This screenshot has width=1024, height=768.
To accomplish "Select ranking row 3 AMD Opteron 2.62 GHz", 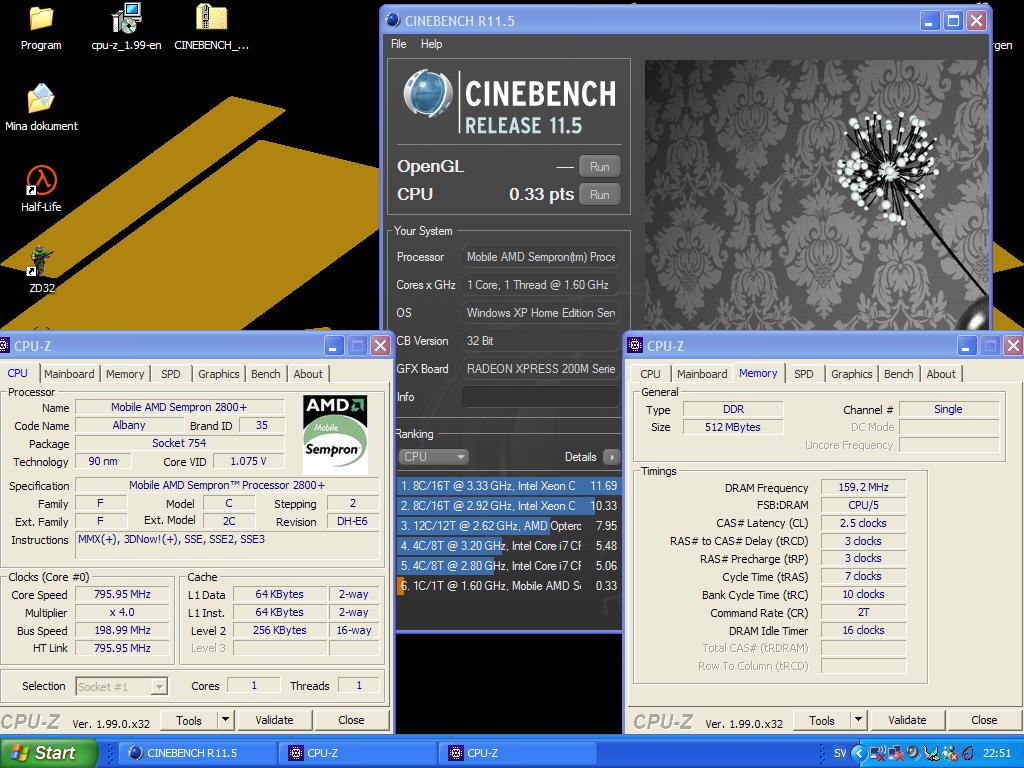I will coord(508,526).
